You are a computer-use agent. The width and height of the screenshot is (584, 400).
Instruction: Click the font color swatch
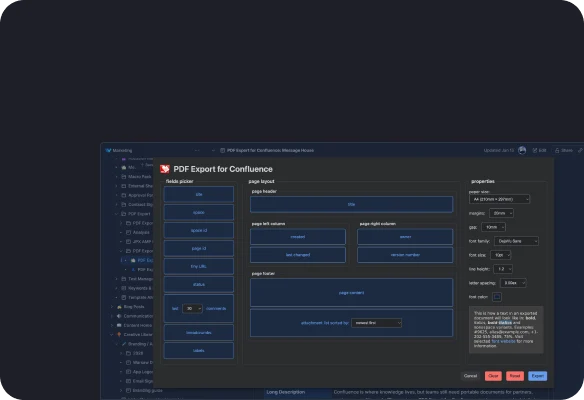[497, 297]
